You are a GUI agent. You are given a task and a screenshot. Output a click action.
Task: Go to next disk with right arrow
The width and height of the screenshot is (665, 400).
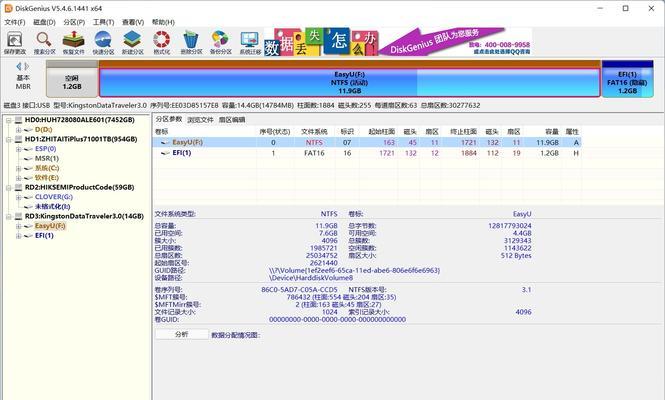click(27, 66)
